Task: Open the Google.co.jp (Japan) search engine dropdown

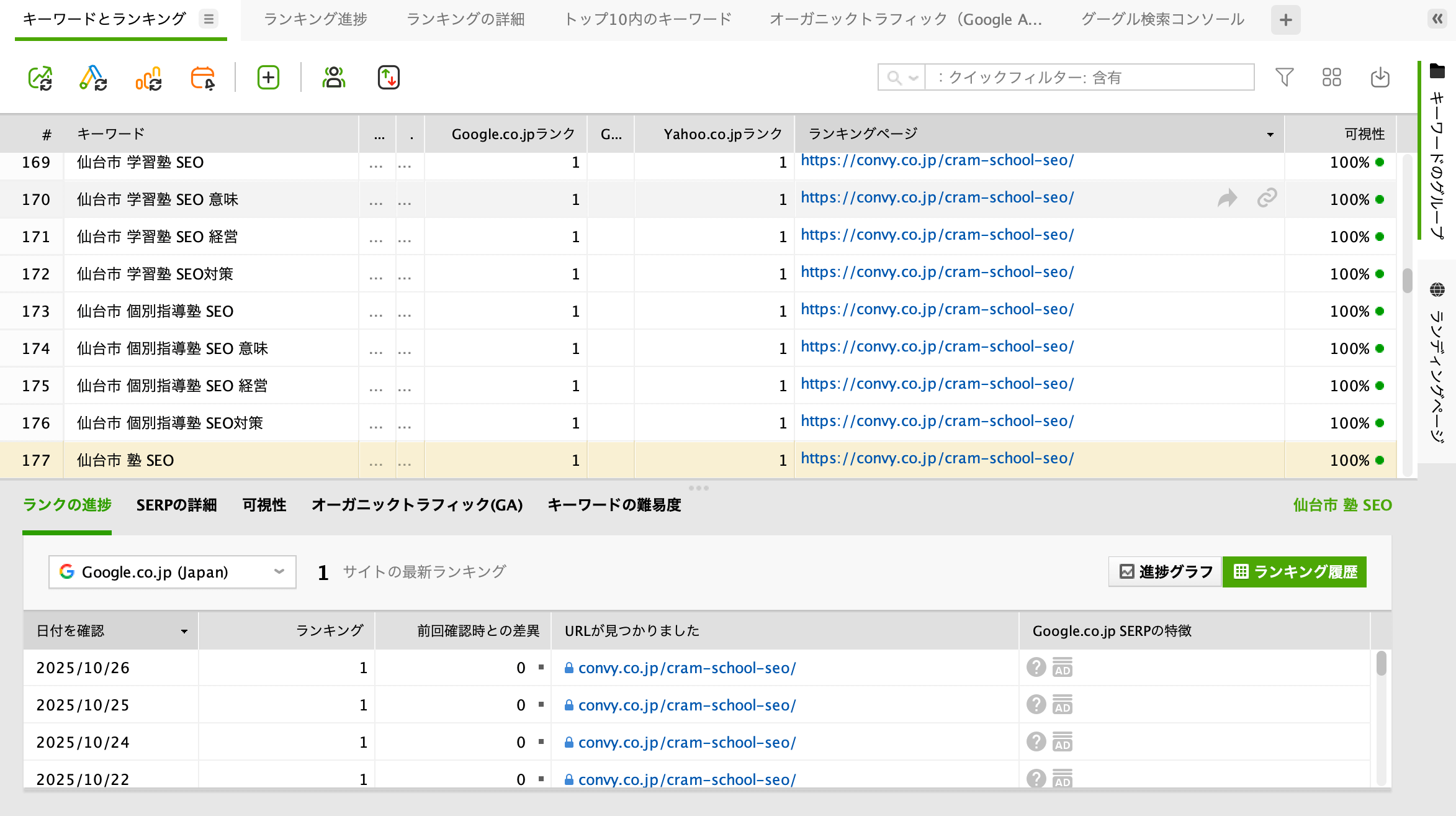Action: 172,572
